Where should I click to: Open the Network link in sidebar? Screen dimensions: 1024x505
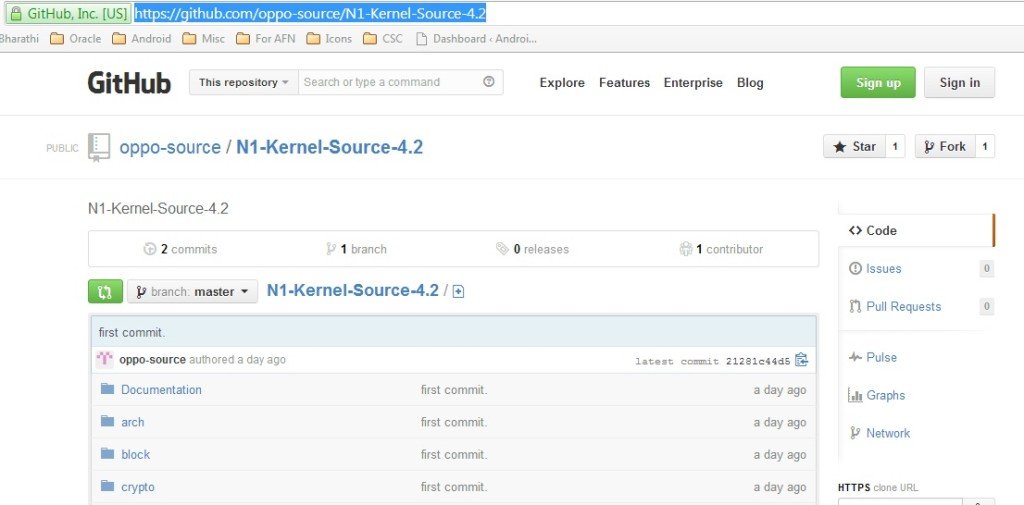pos(888,433)
